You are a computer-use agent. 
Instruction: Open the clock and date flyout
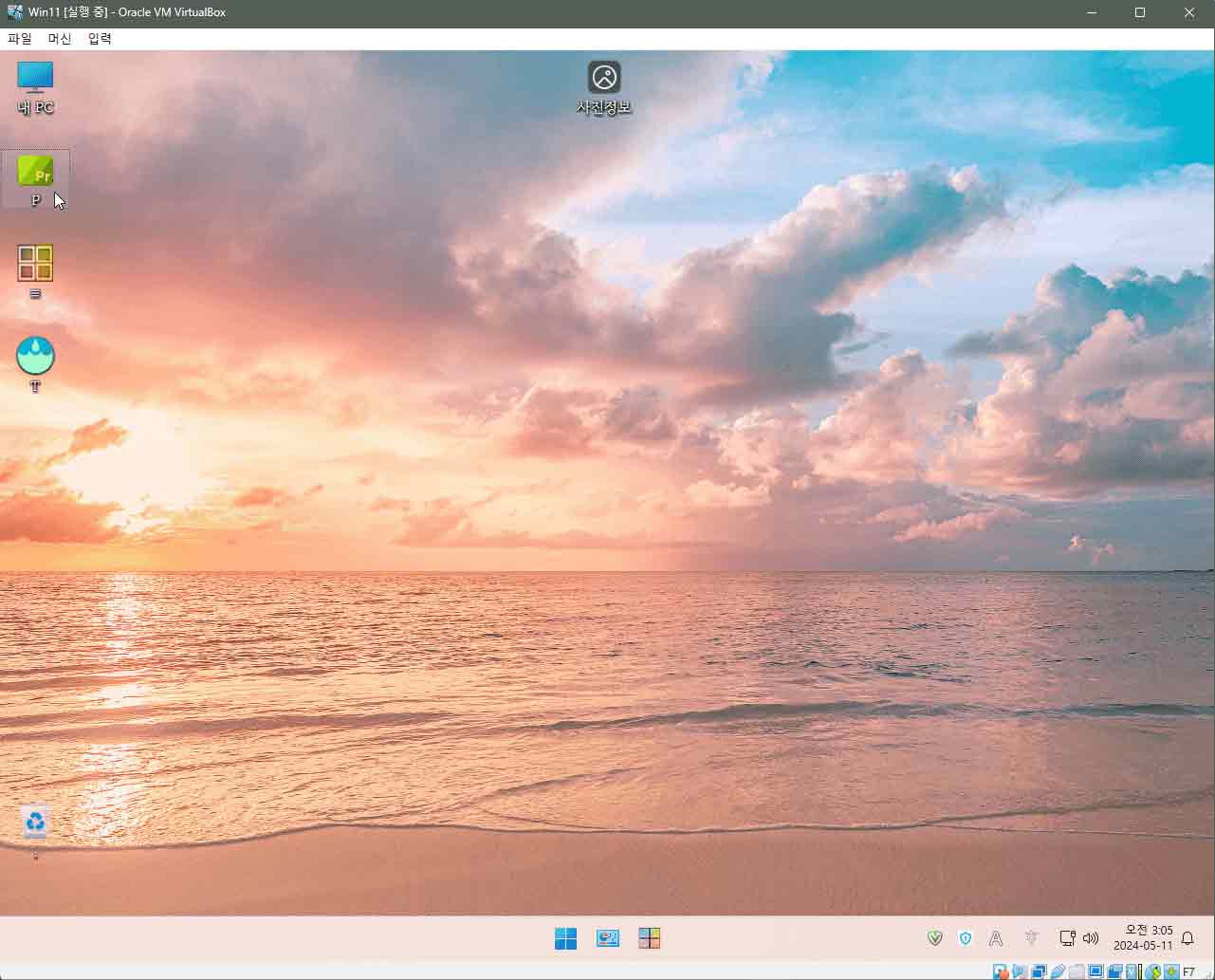[x=1143, y=938]
